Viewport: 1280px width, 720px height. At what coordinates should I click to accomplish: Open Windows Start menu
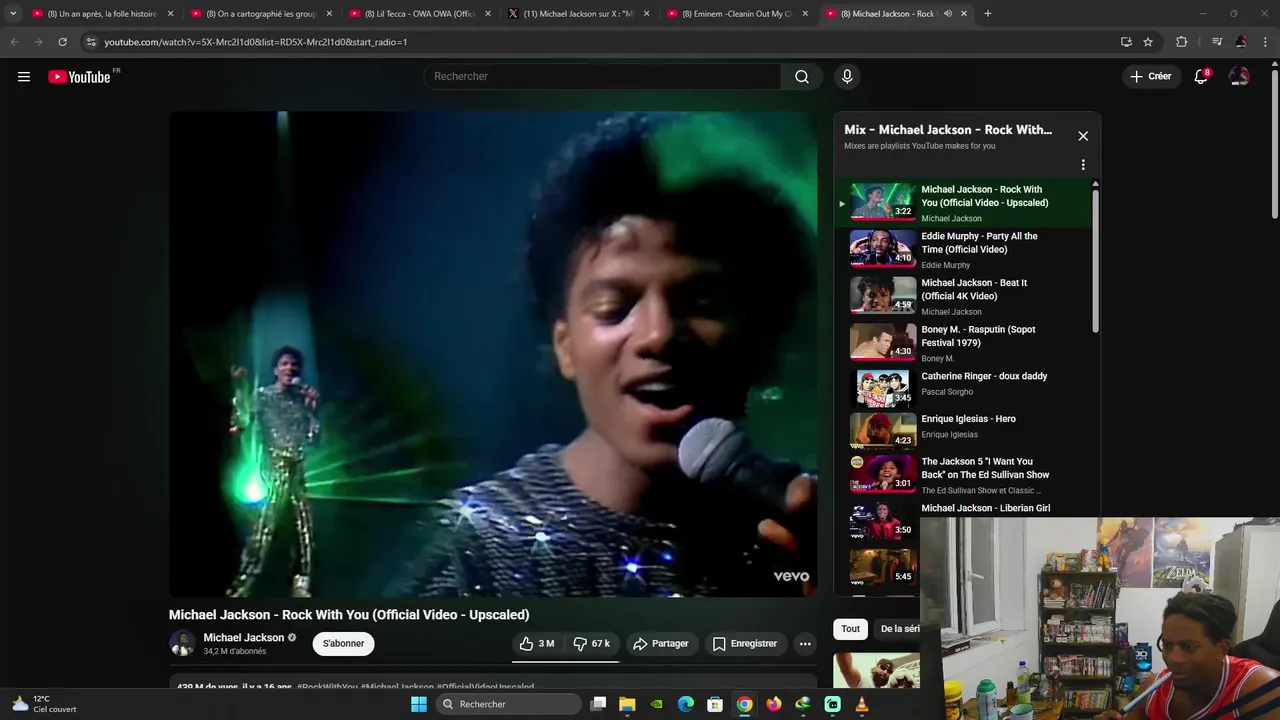(x=419, y=704)
